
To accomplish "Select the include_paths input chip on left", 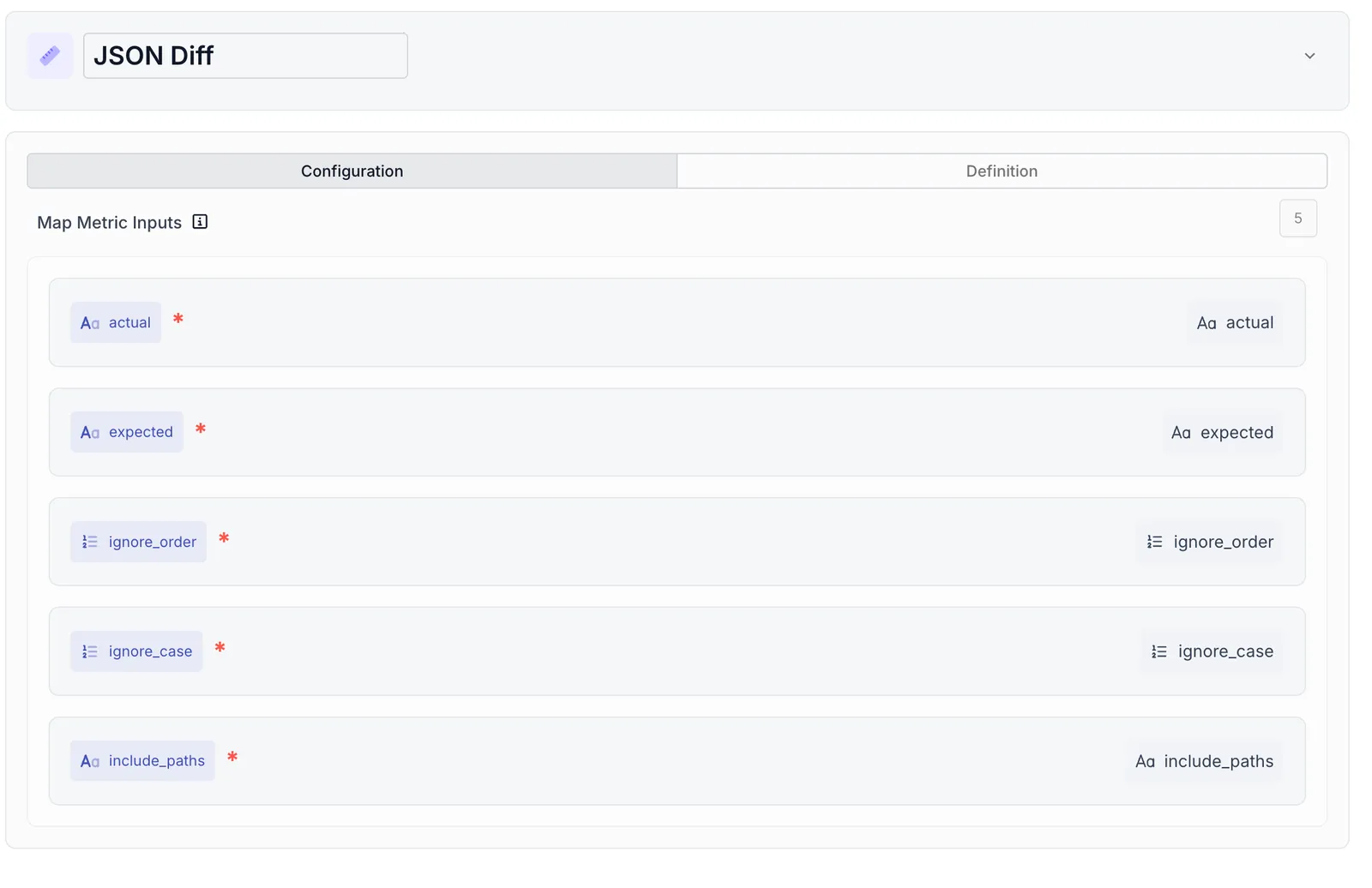I will point(142,761).
